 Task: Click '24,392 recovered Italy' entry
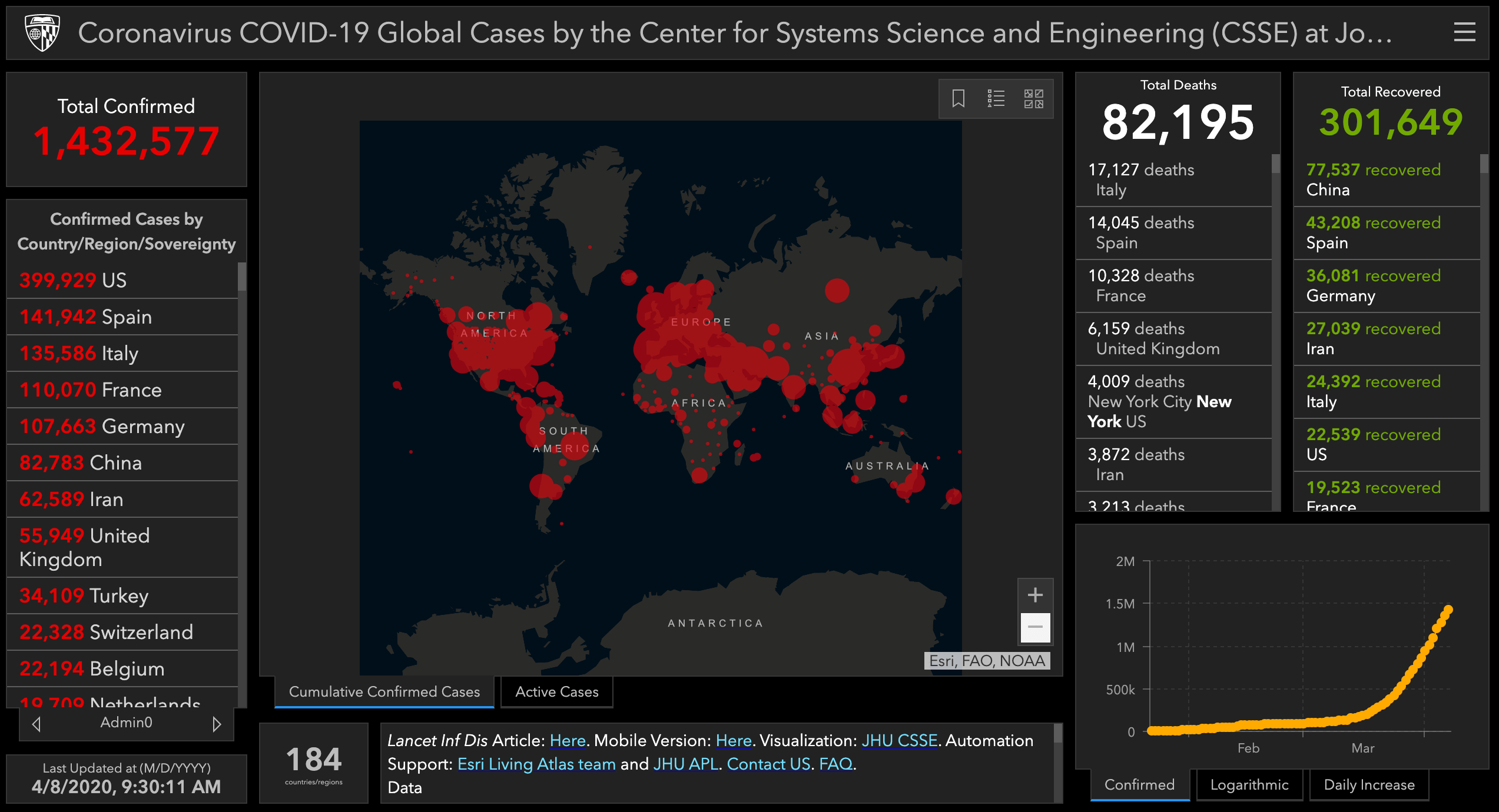[x=1387, y=392]
